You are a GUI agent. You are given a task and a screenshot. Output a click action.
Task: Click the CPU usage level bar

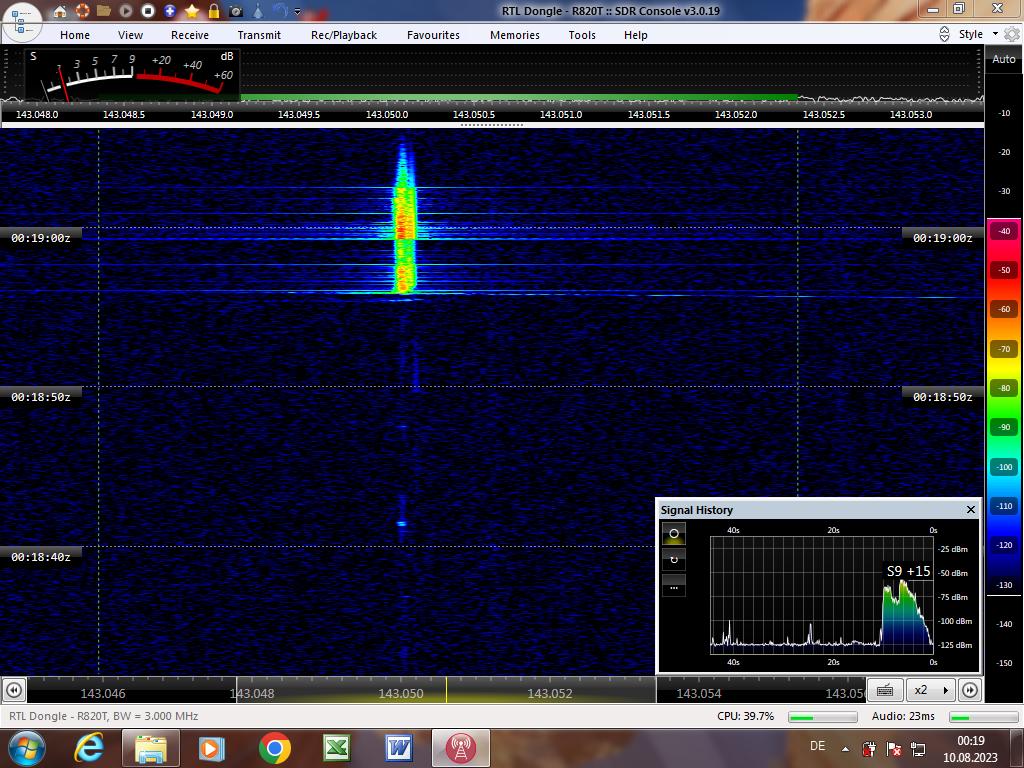pyautogui.click(x=822, y=717)
